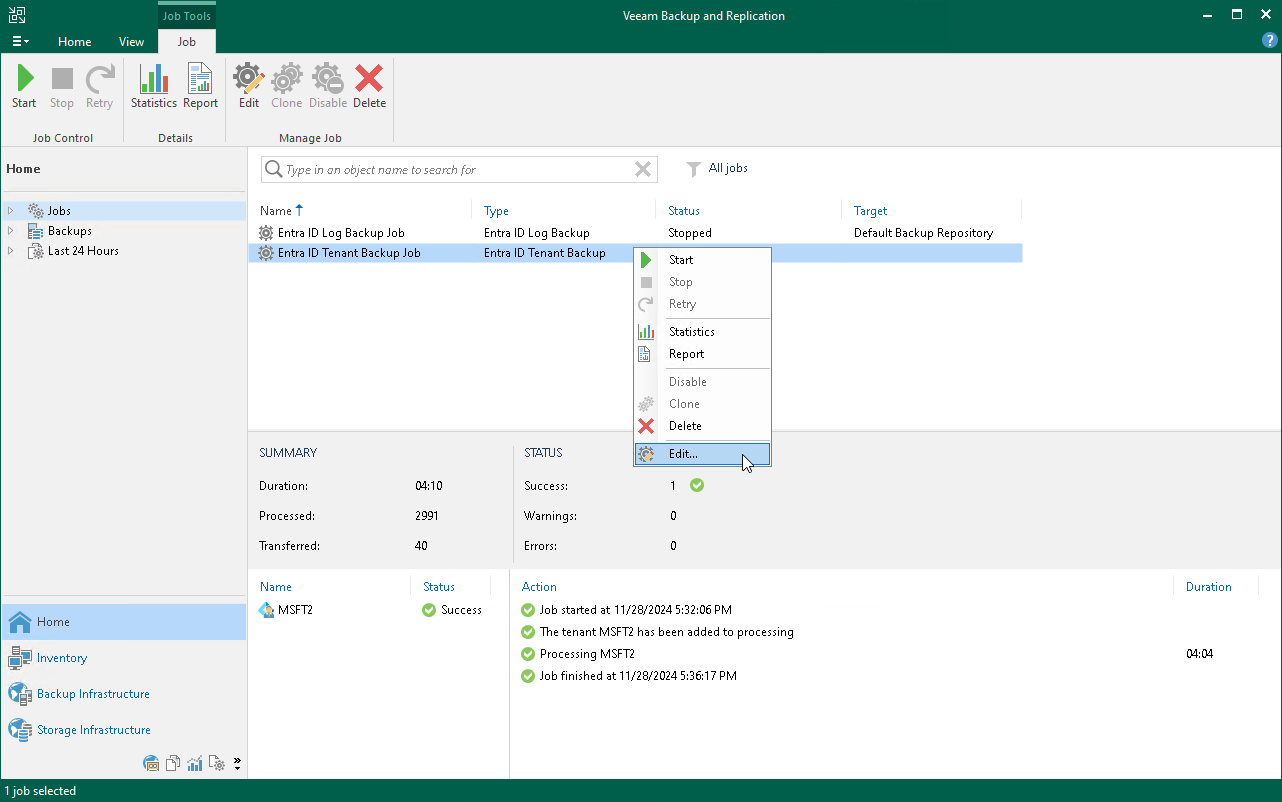Open the Tape Infrastructure icon in the navigation footer
1282x802 pixels.
pos(152,764)
